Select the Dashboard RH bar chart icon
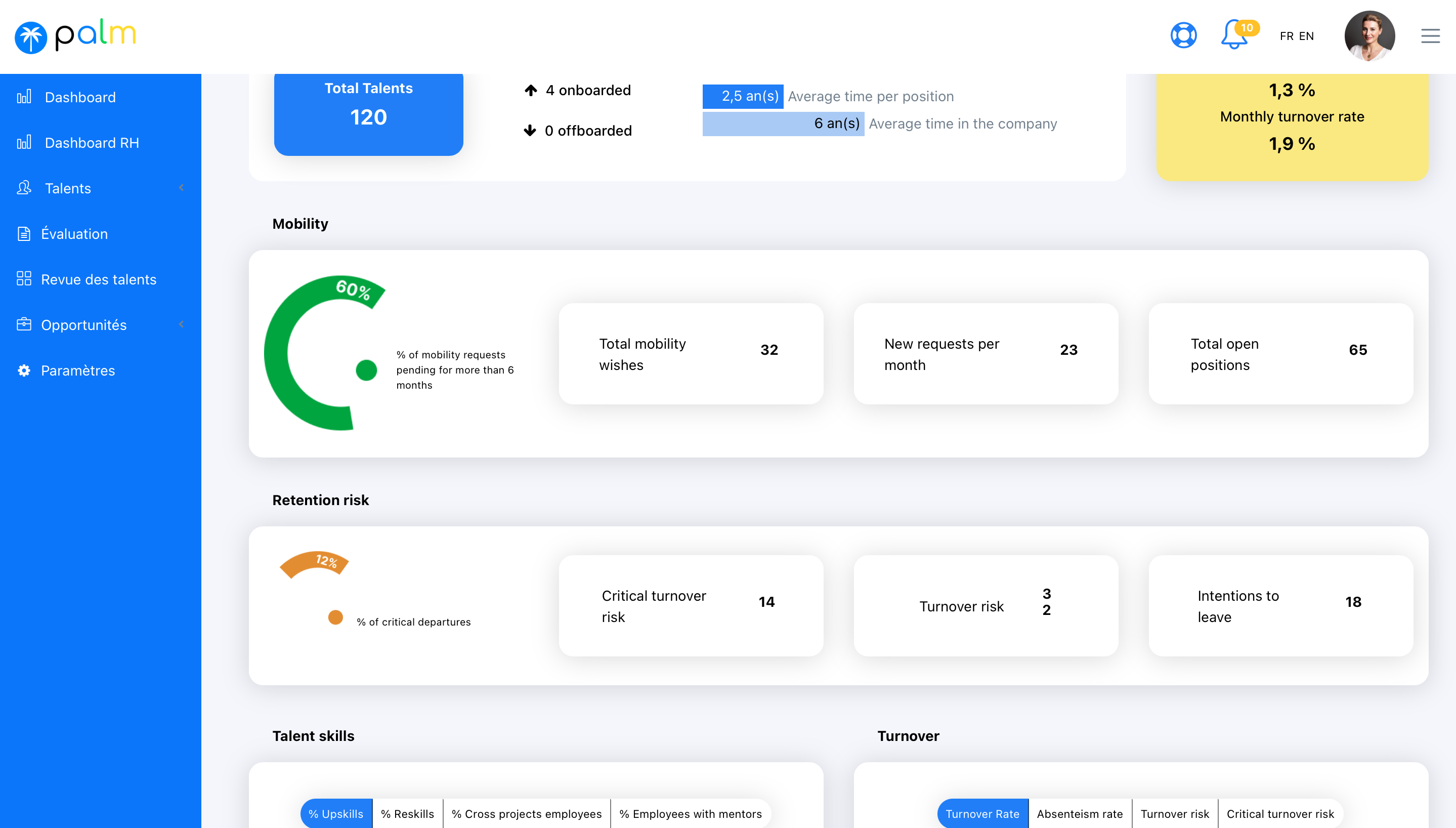 pyautogui.click(x=24, y=143)
